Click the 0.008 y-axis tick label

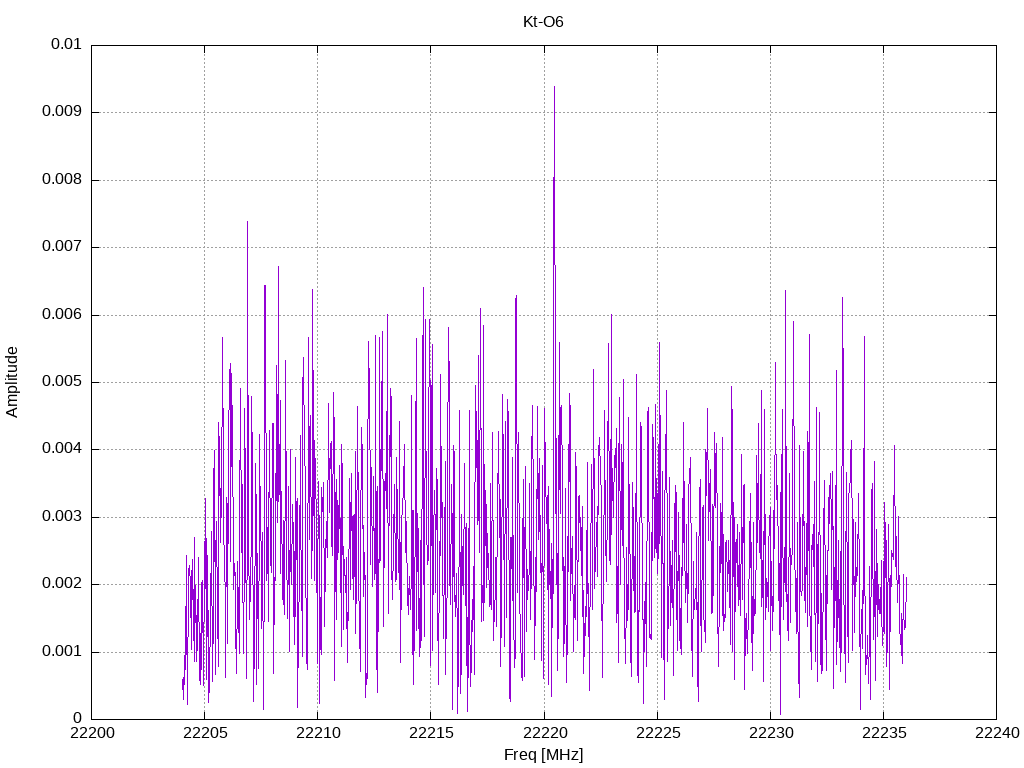pyautogui.click(x=62, y=180)
